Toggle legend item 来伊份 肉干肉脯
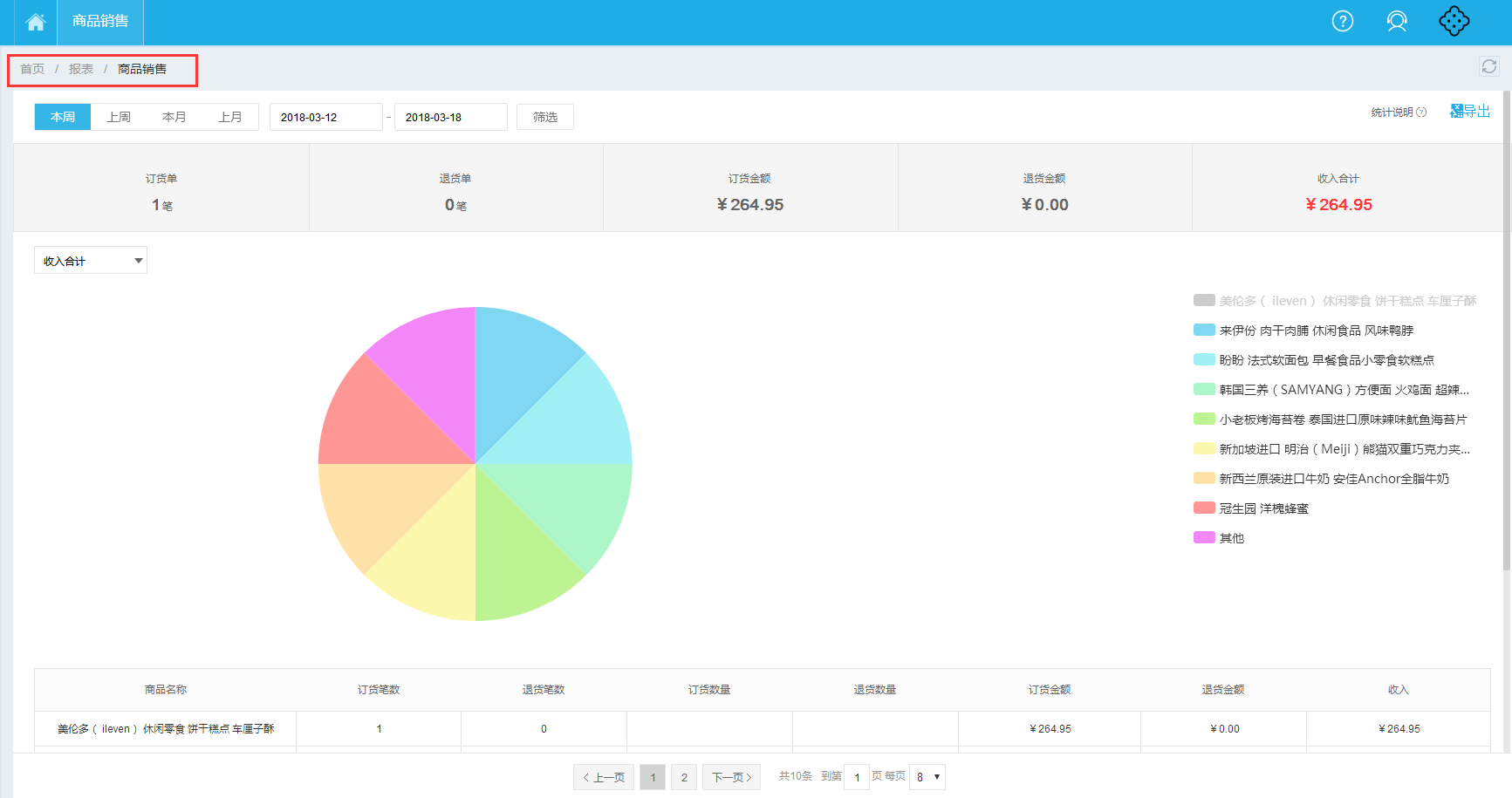Image resolution: width=1512 pixels, height=798 pixels. click(1303, 331)
